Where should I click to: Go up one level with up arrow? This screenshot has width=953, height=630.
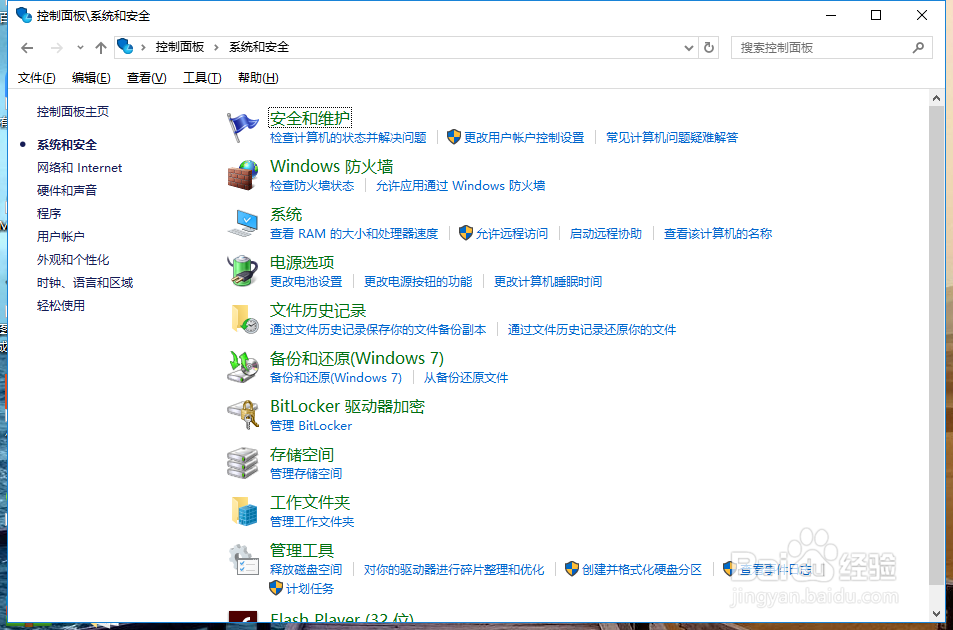[101, 47]
